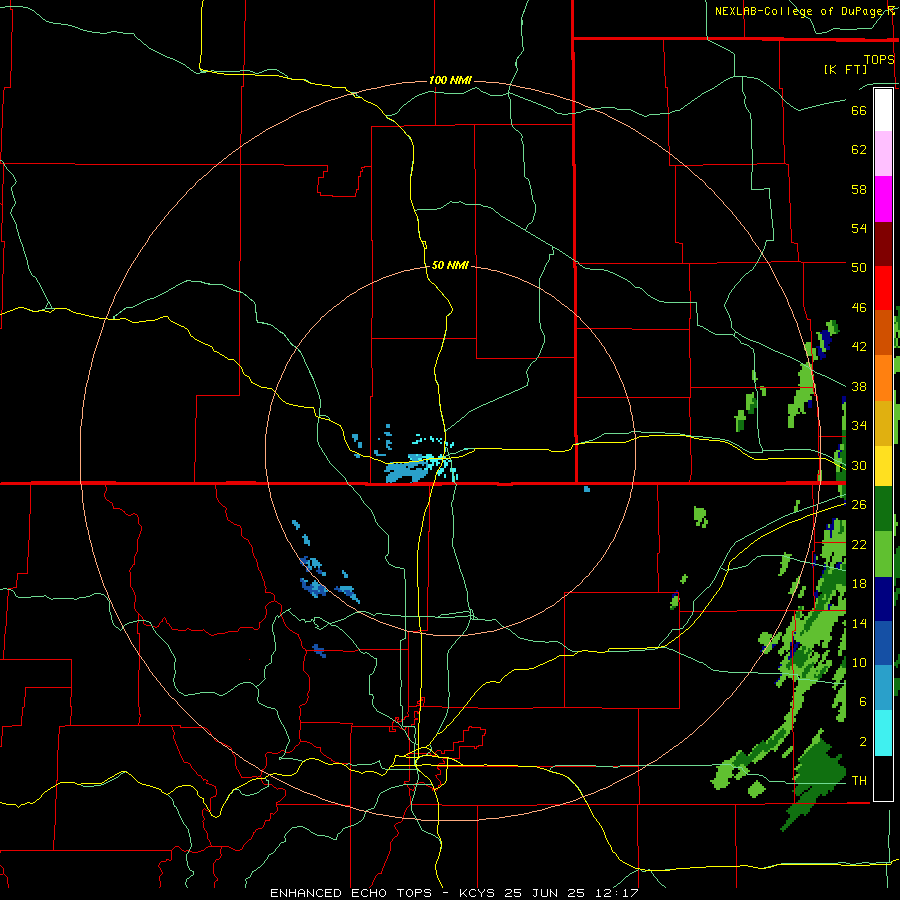Click the legend value "14"
900x900 pixels.
[859, 623]
